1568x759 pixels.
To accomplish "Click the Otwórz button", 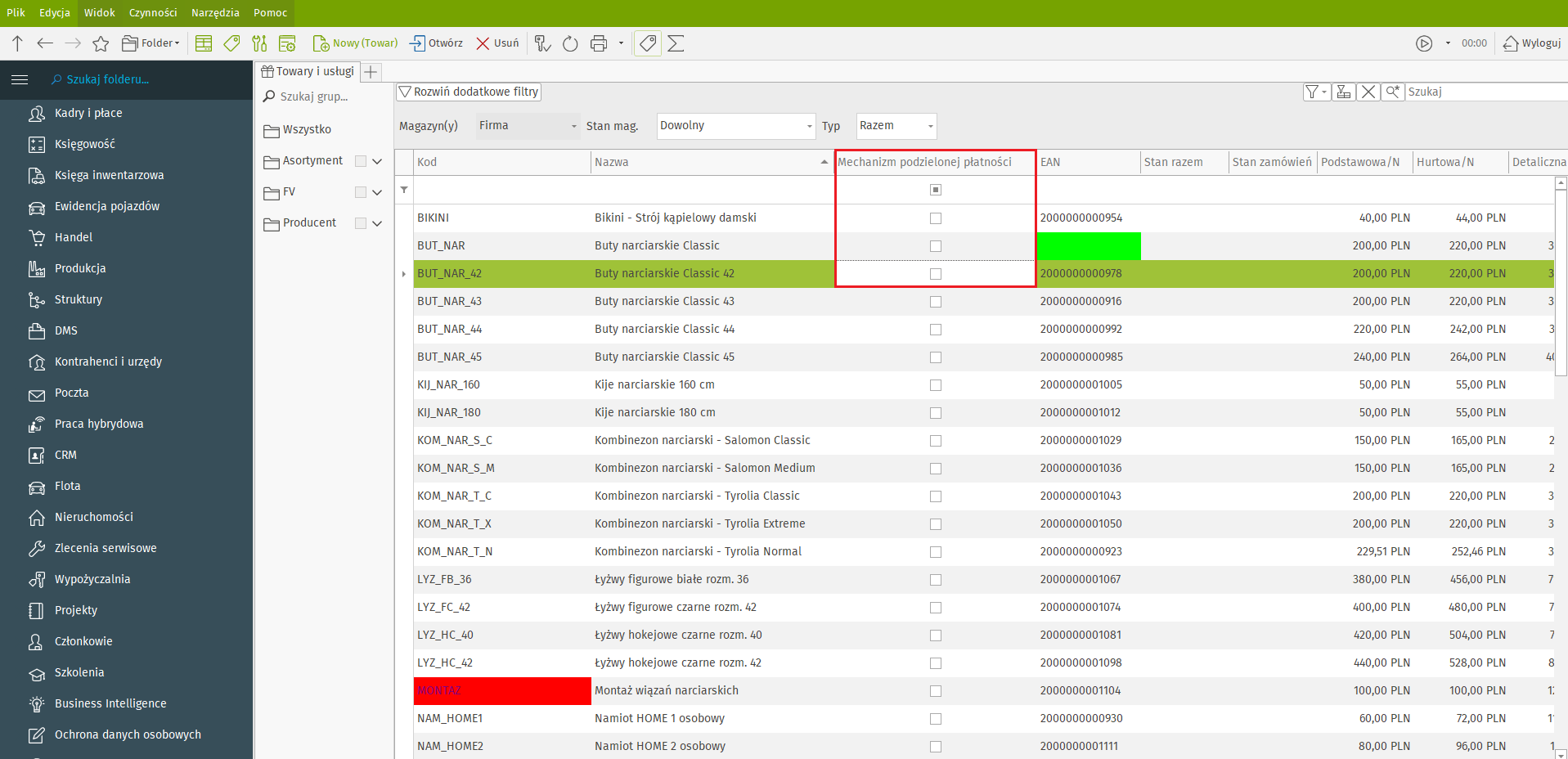I will [x=436, y=43].
